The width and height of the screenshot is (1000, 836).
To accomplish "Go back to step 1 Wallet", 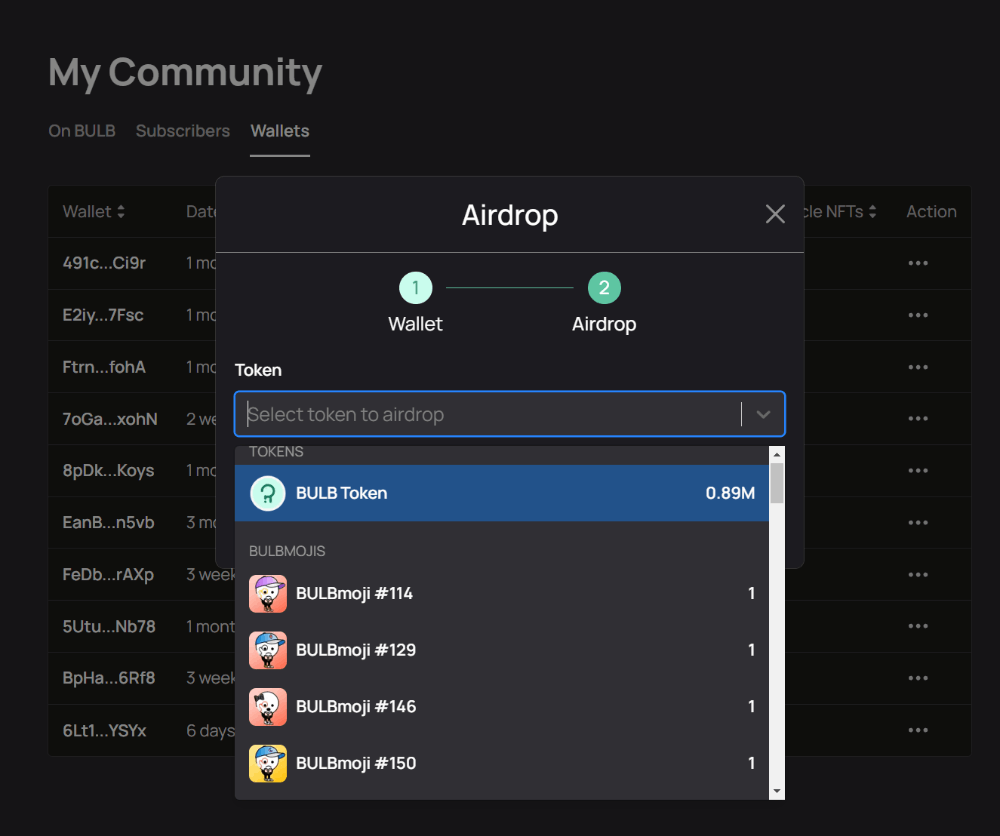I will tap(416, 288).
